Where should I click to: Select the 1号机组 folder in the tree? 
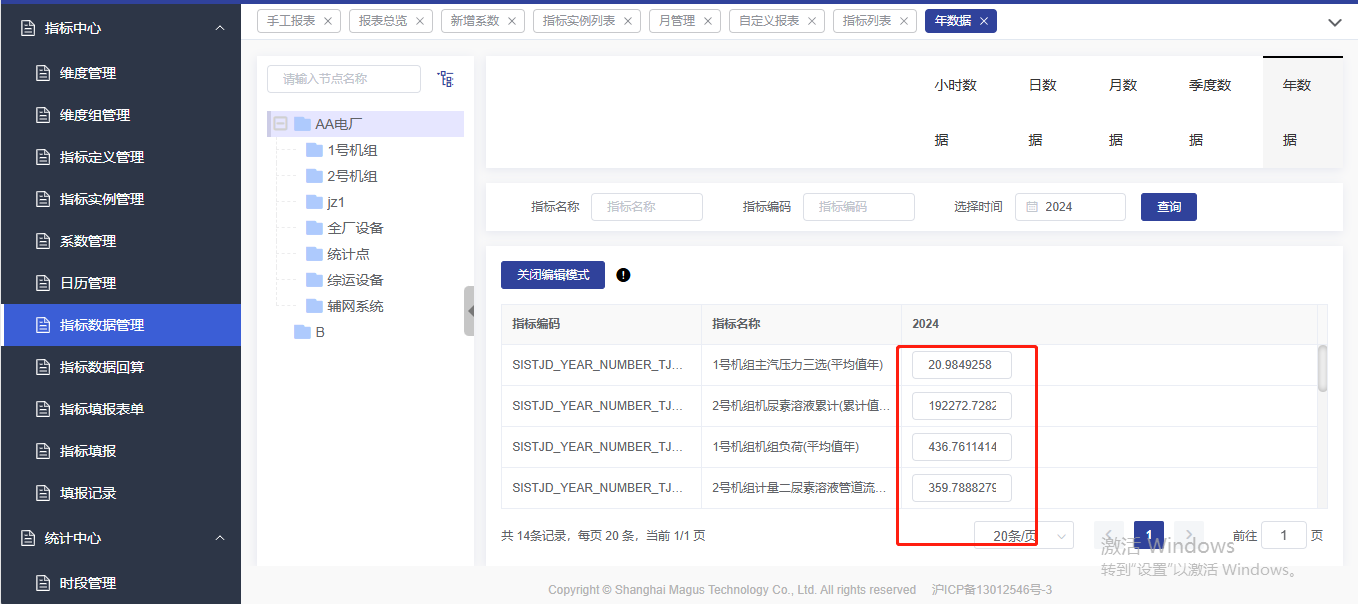(x=352, y=150)
